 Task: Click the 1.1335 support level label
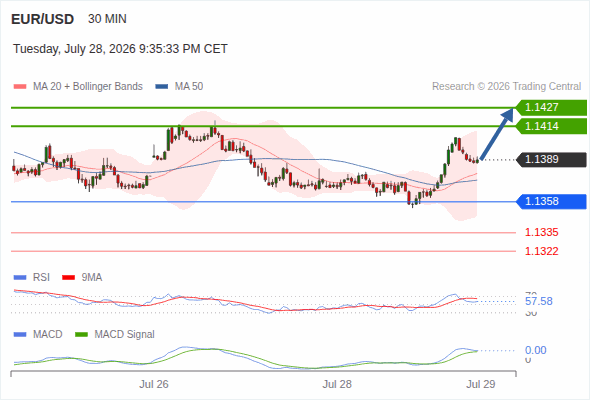point(541,233)
